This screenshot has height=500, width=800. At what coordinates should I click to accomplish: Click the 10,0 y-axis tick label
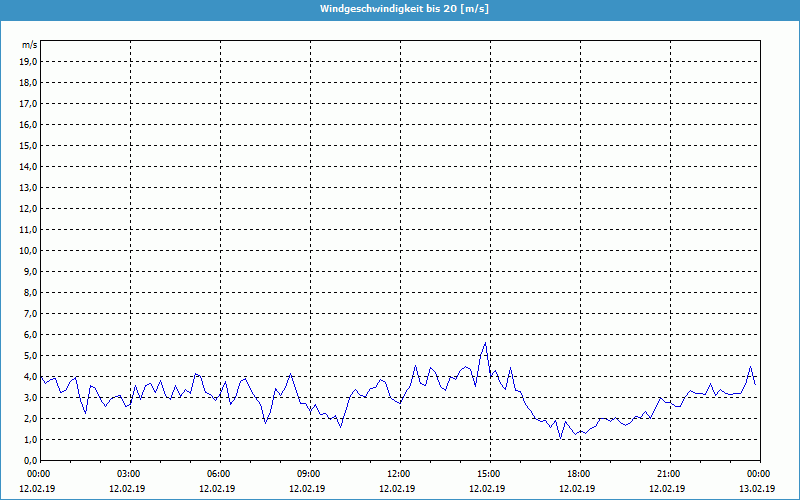click(28, 250)
